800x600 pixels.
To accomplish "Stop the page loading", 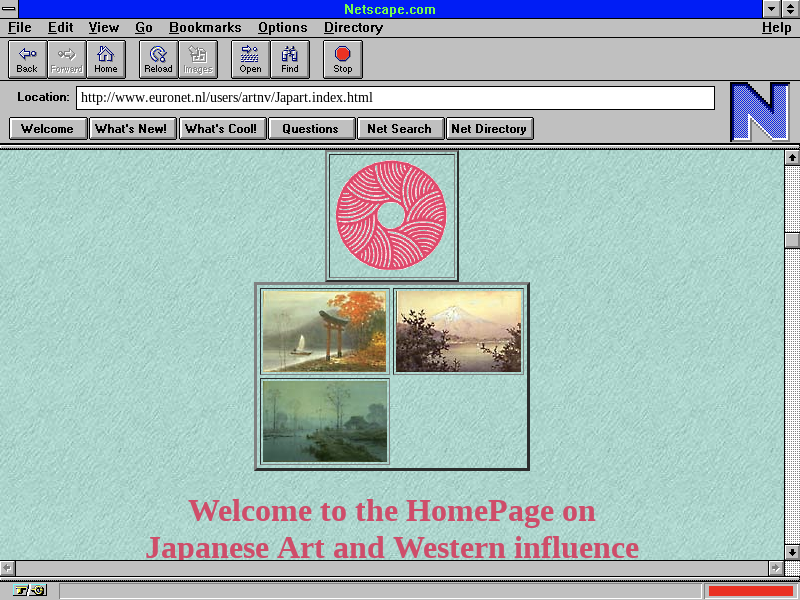I will click(x=343, y=60).
